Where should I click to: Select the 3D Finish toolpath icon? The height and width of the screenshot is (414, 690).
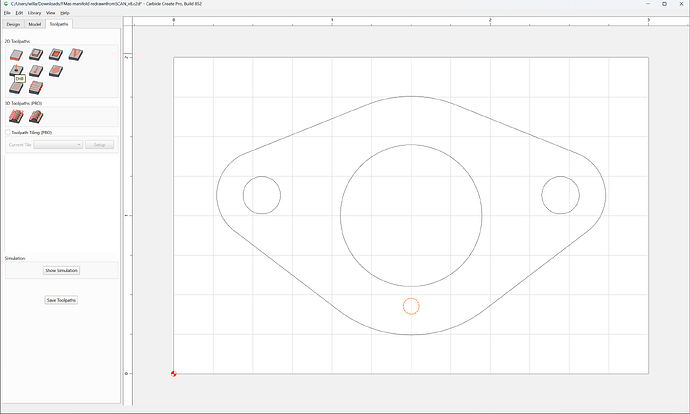pos(36,117)
